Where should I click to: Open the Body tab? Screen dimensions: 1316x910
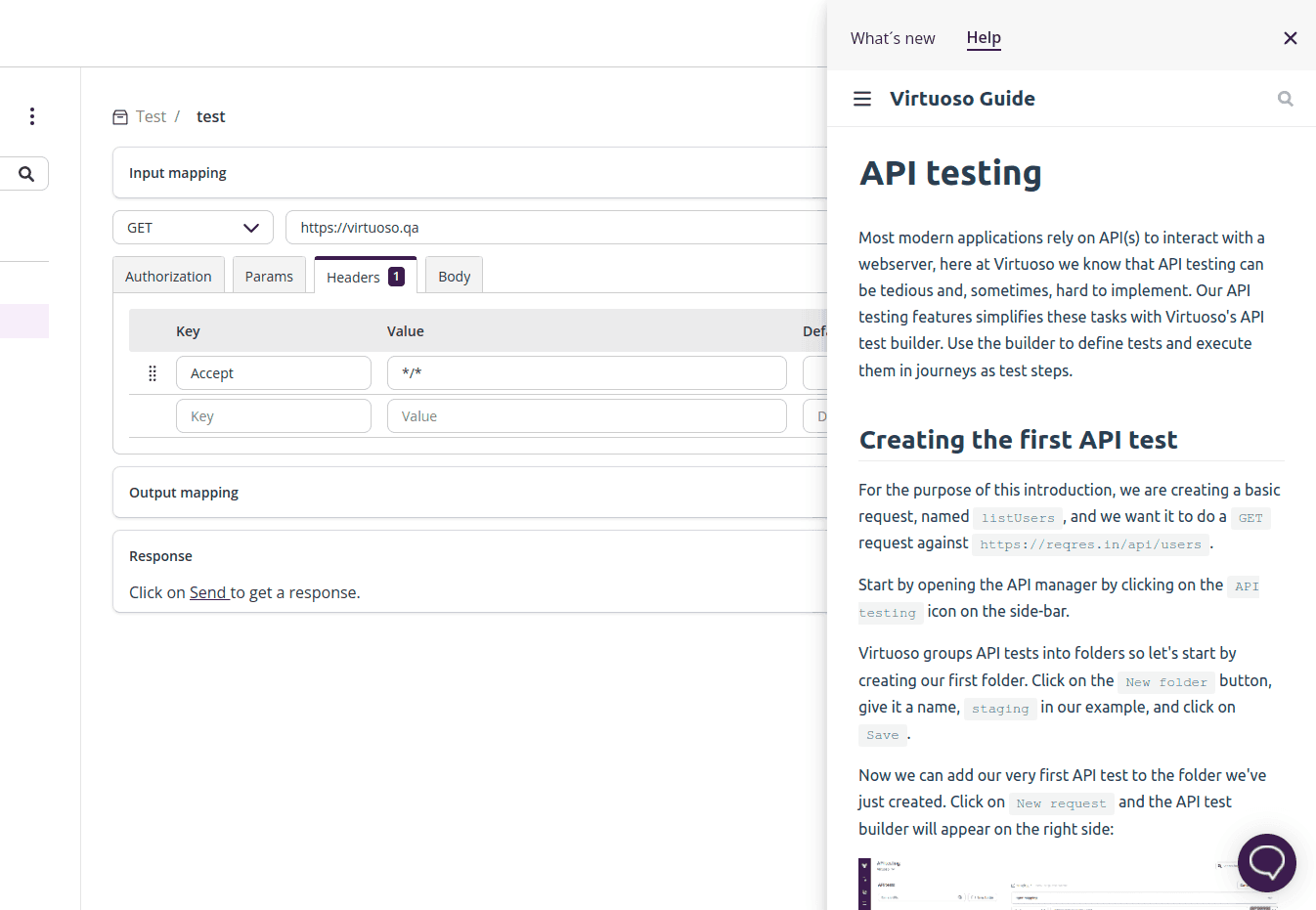454,277
